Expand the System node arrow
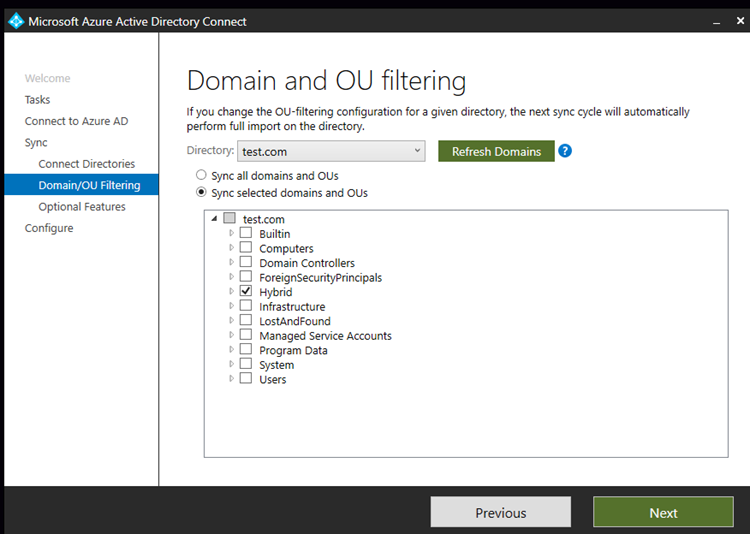This screenshot has width=750, height=534. click(x=232, y=364)
